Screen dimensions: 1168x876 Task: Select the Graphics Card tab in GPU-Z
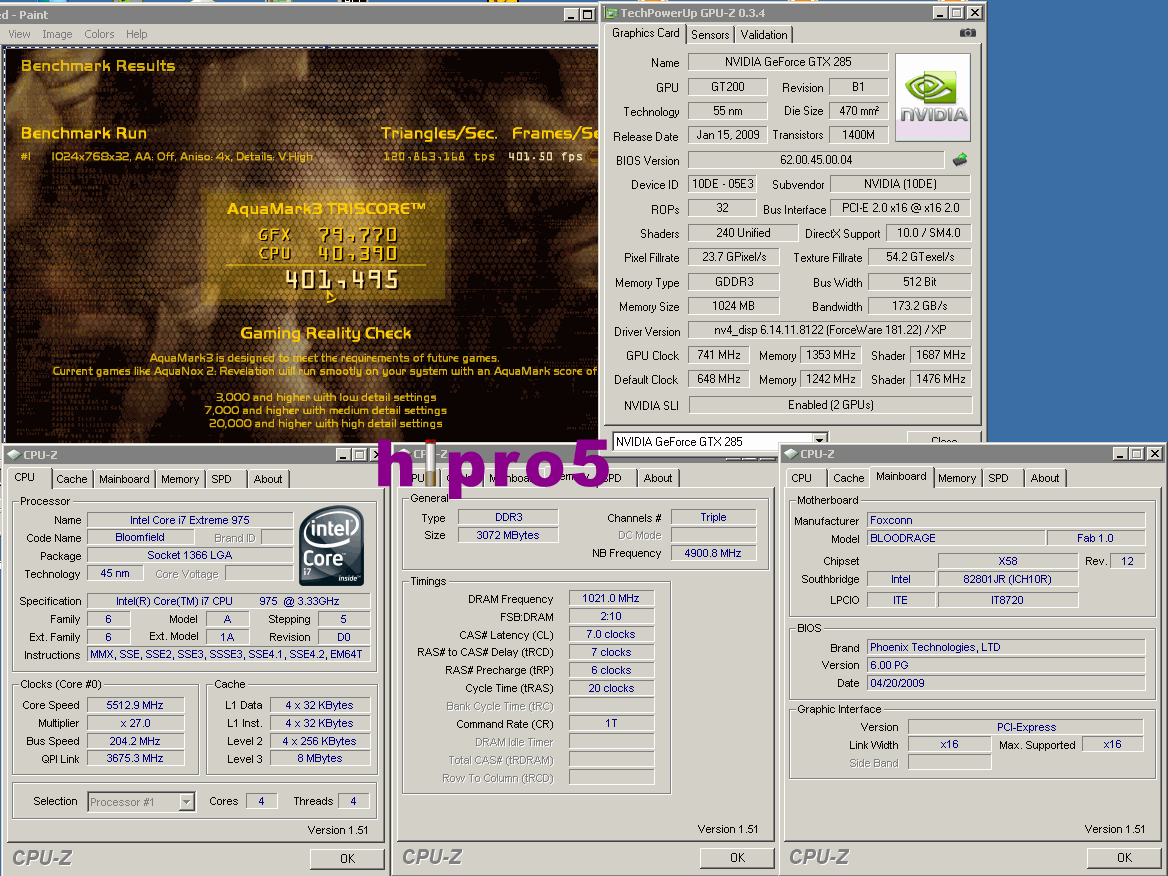click(x=646, y=33)
